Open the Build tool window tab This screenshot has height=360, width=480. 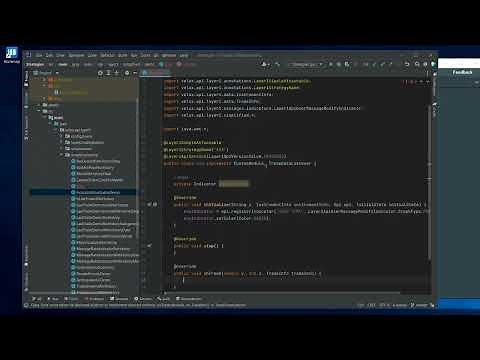click(x=164, y=299)
